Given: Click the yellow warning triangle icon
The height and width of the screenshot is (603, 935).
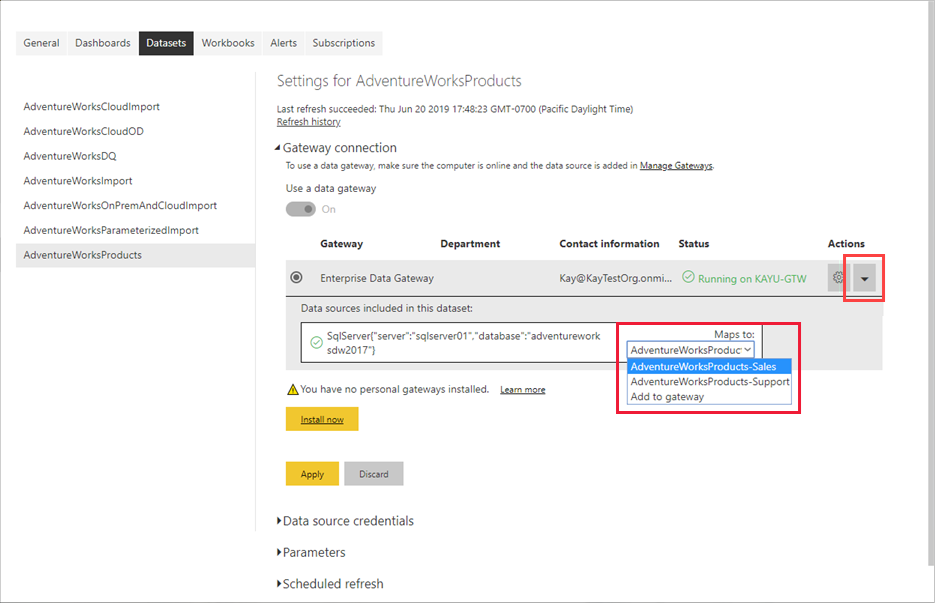Looking at the screenshot, I should click(x=292, y=389).
